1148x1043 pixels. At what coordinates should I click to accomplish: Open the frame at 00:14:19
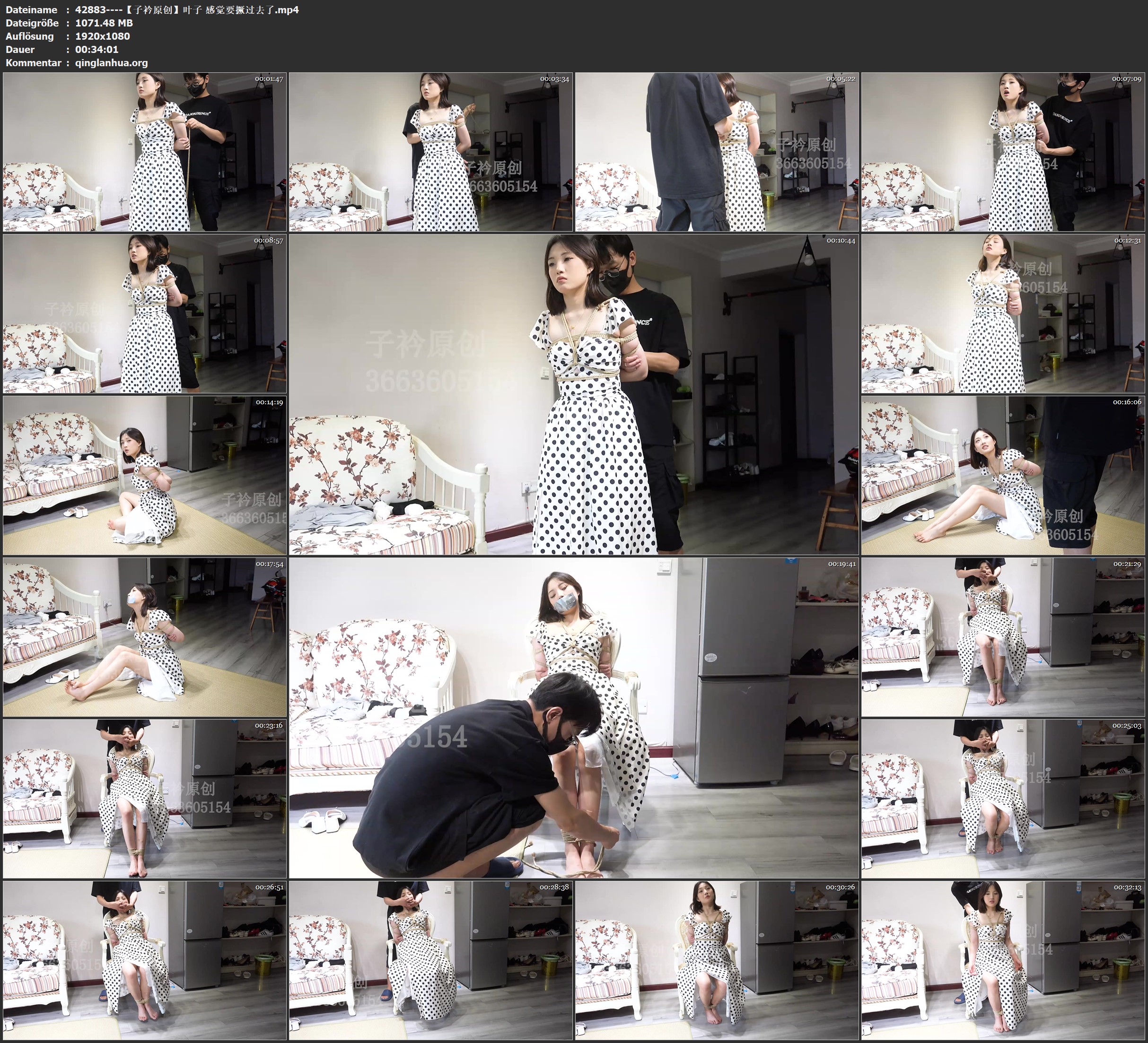[145, 475]
